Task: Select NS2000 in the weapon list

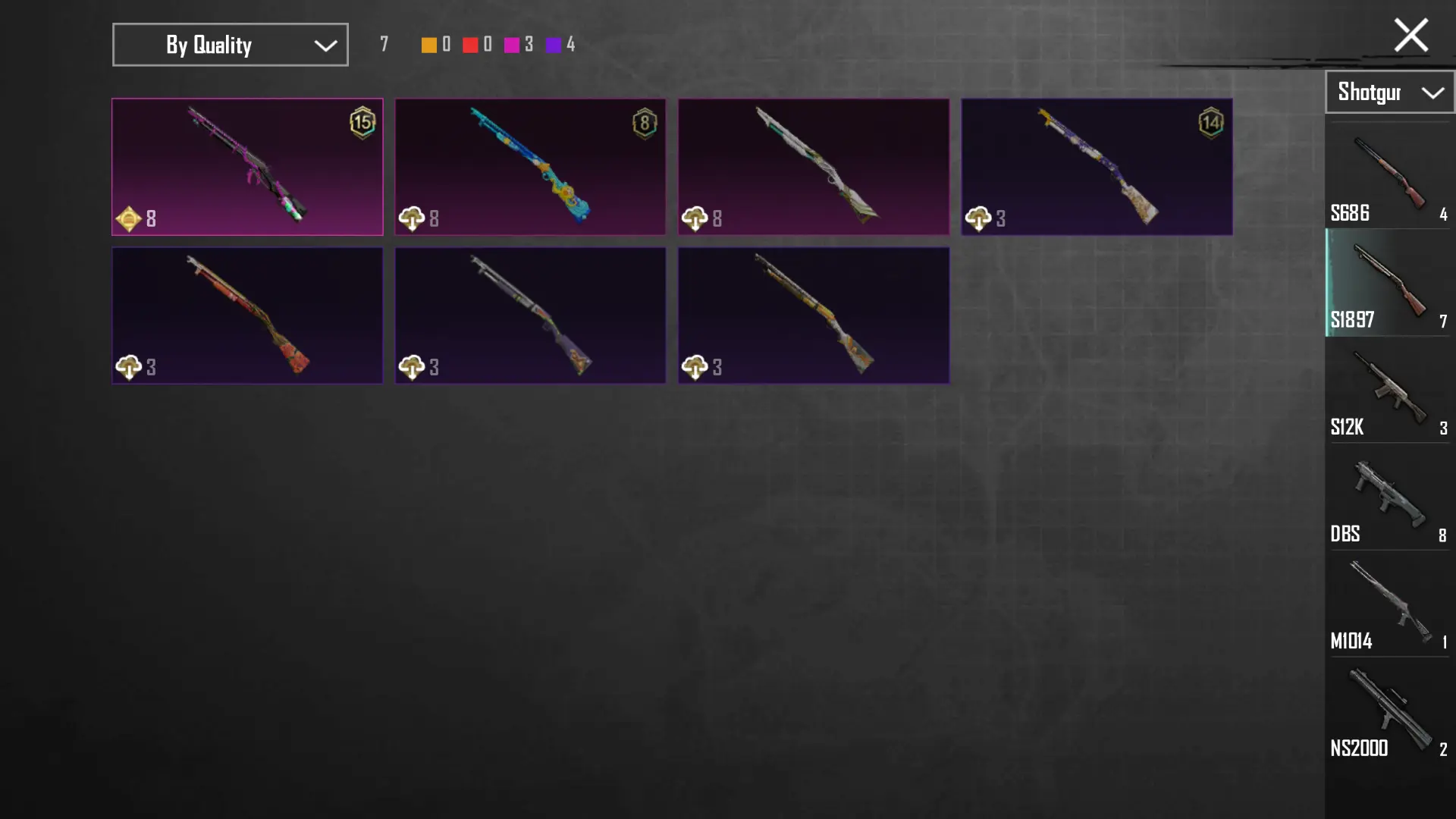Action: pyautogui.click(x=1389, y=711)
